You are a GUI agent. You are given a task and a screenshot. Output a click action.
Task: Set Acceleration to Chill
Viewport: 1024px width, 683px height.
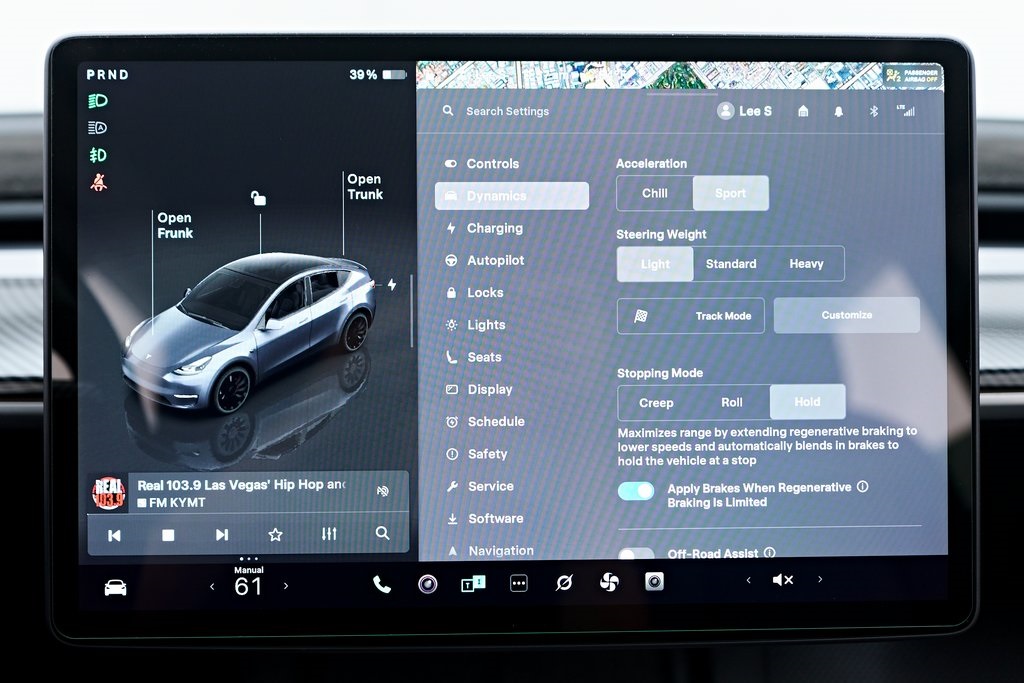click(655, 193)
